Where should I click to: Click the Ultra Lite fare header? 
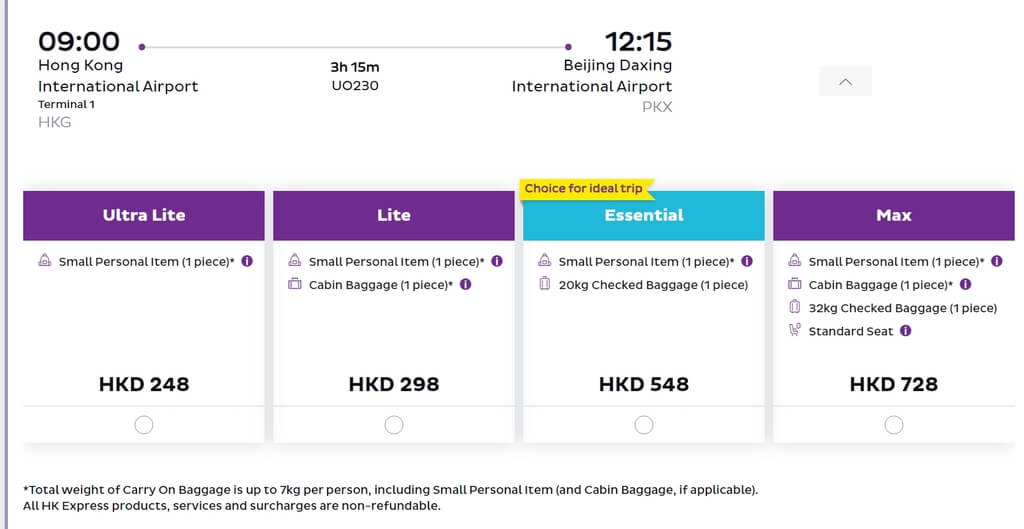(x=144, y=216)
